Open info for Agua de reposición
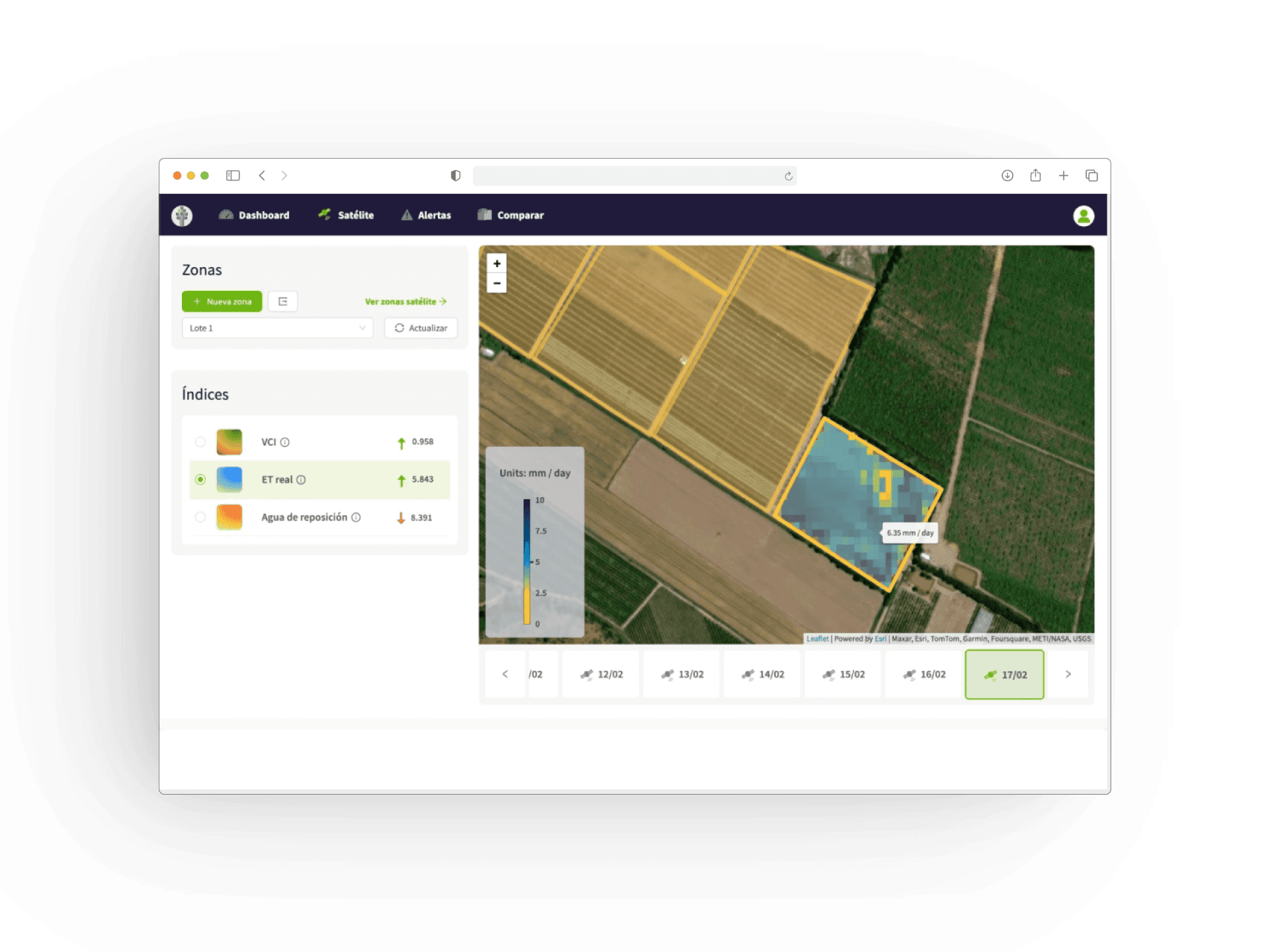Screen dimensions: 1270x952 (356, 518)
